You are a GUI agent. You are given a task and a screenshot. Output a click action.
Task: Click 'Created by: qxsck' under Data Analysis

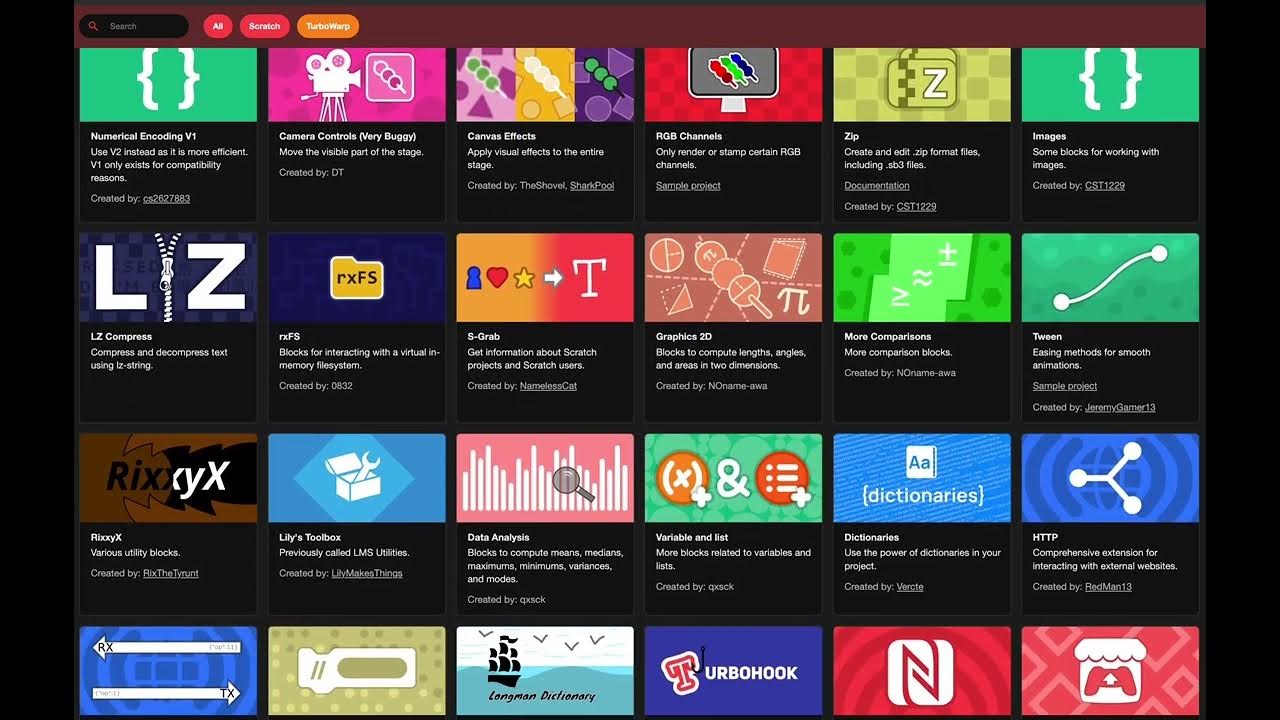[x=507, y=600]
